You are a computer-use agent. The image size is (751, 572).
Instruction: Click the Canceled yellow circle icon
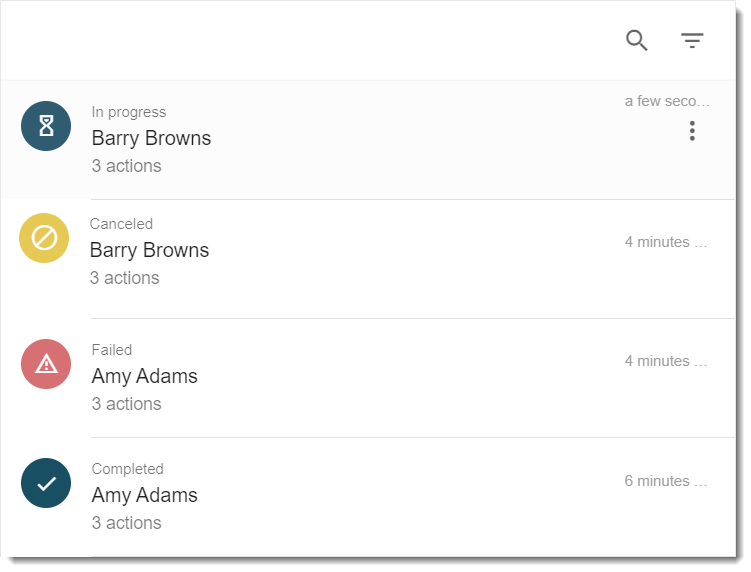[44, 238]
